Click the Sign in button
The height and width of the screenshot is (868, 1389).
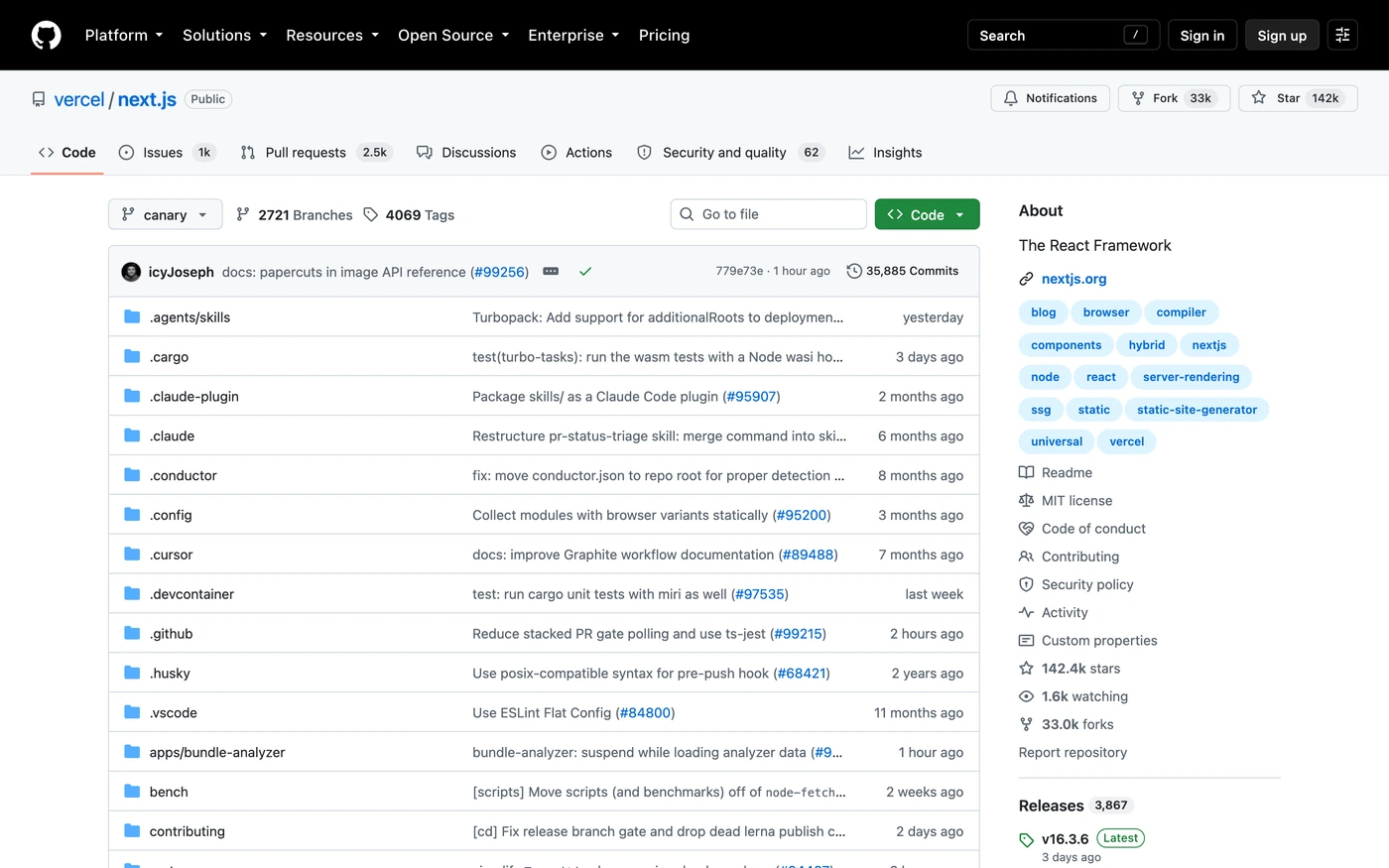1202,35
